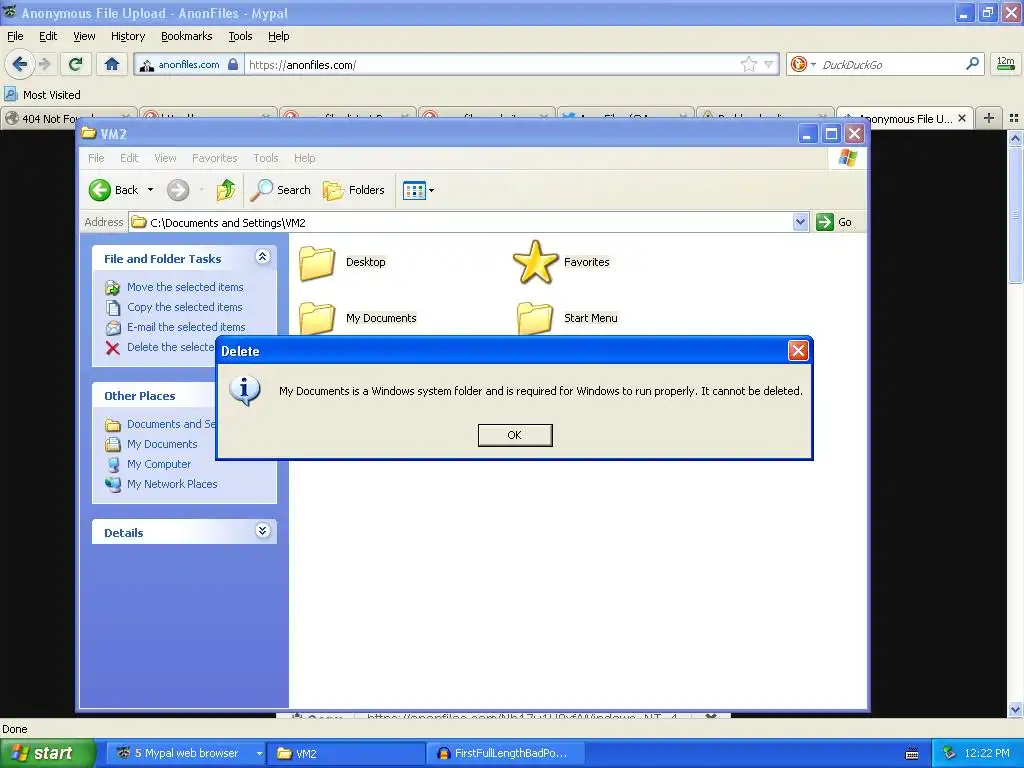
Task: Close the Anonymous File Upload tab
Action: [961, 118]
